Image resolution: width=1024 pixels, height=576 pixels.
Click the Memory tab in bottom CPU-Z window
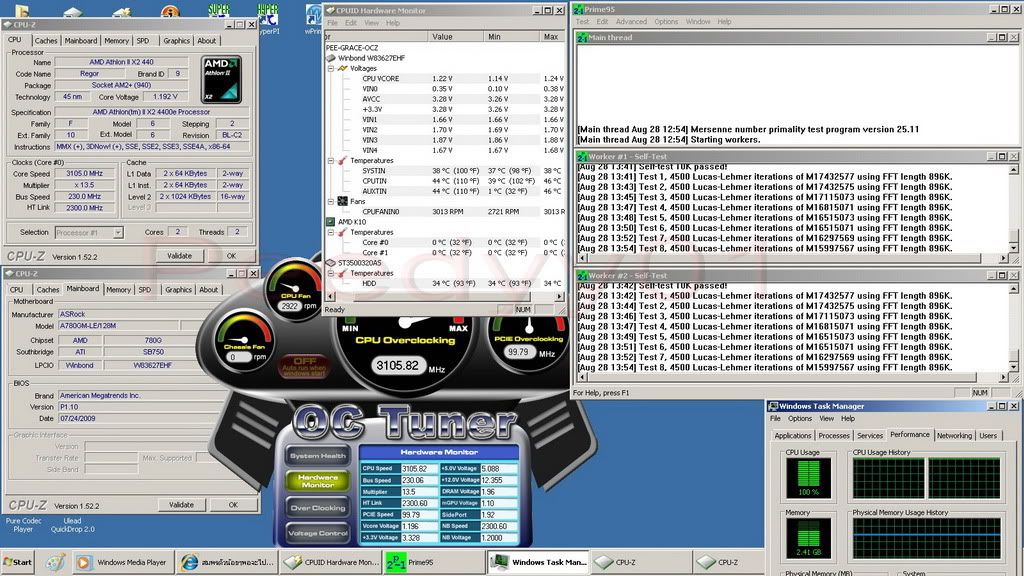click(x=118, y=289)
